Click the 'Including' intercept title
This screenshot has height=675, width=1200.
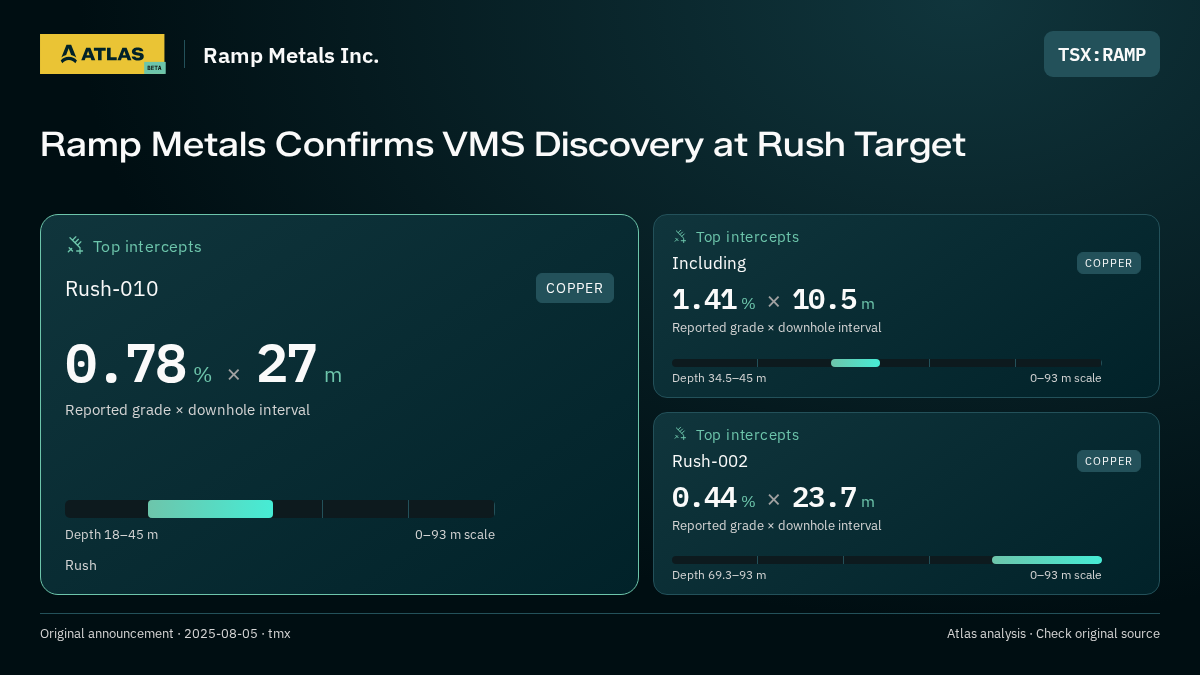[709, 263]
